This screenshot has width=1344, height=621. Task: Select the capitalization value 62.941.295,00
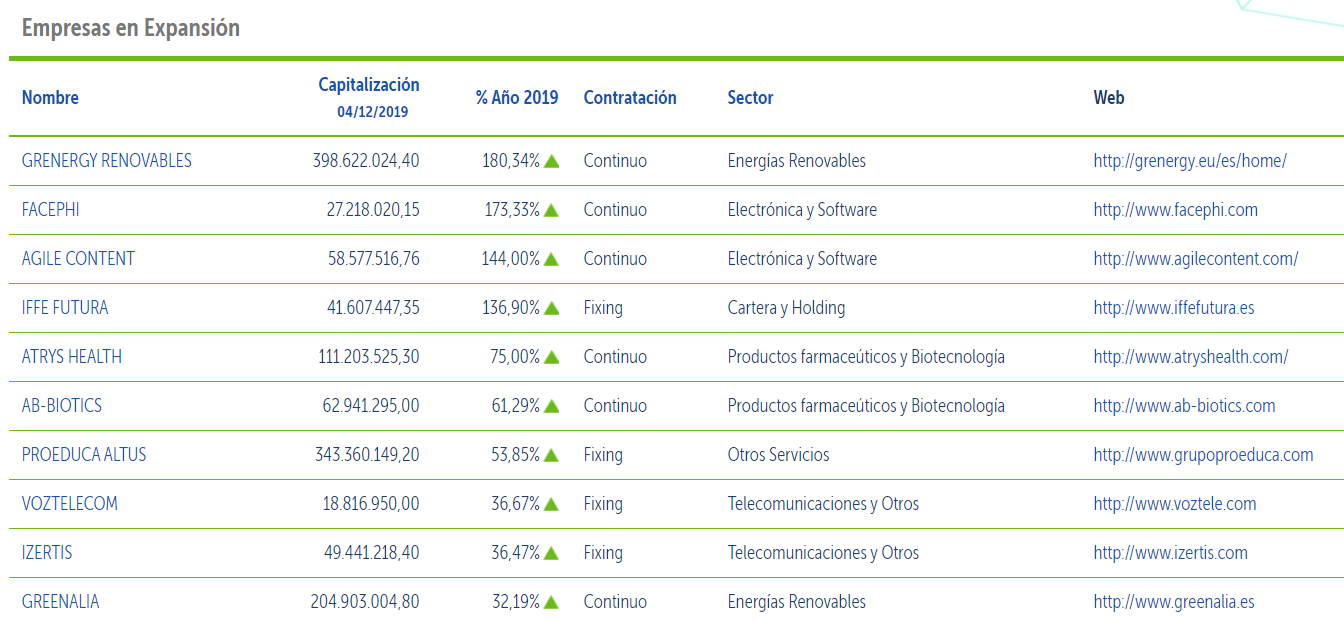[x=373, y=406]
